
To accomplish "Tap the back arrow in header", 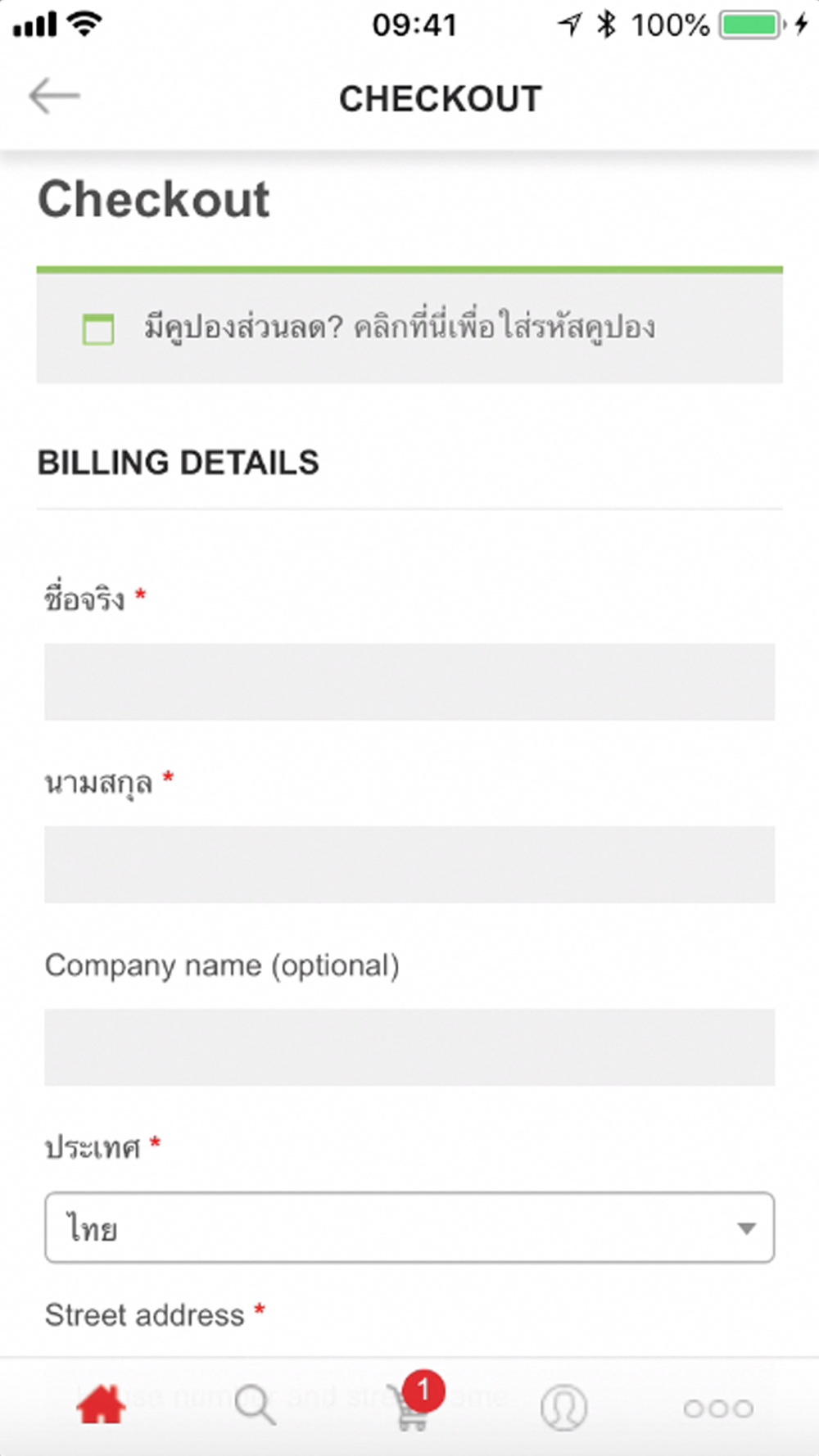I will point(54,97).
